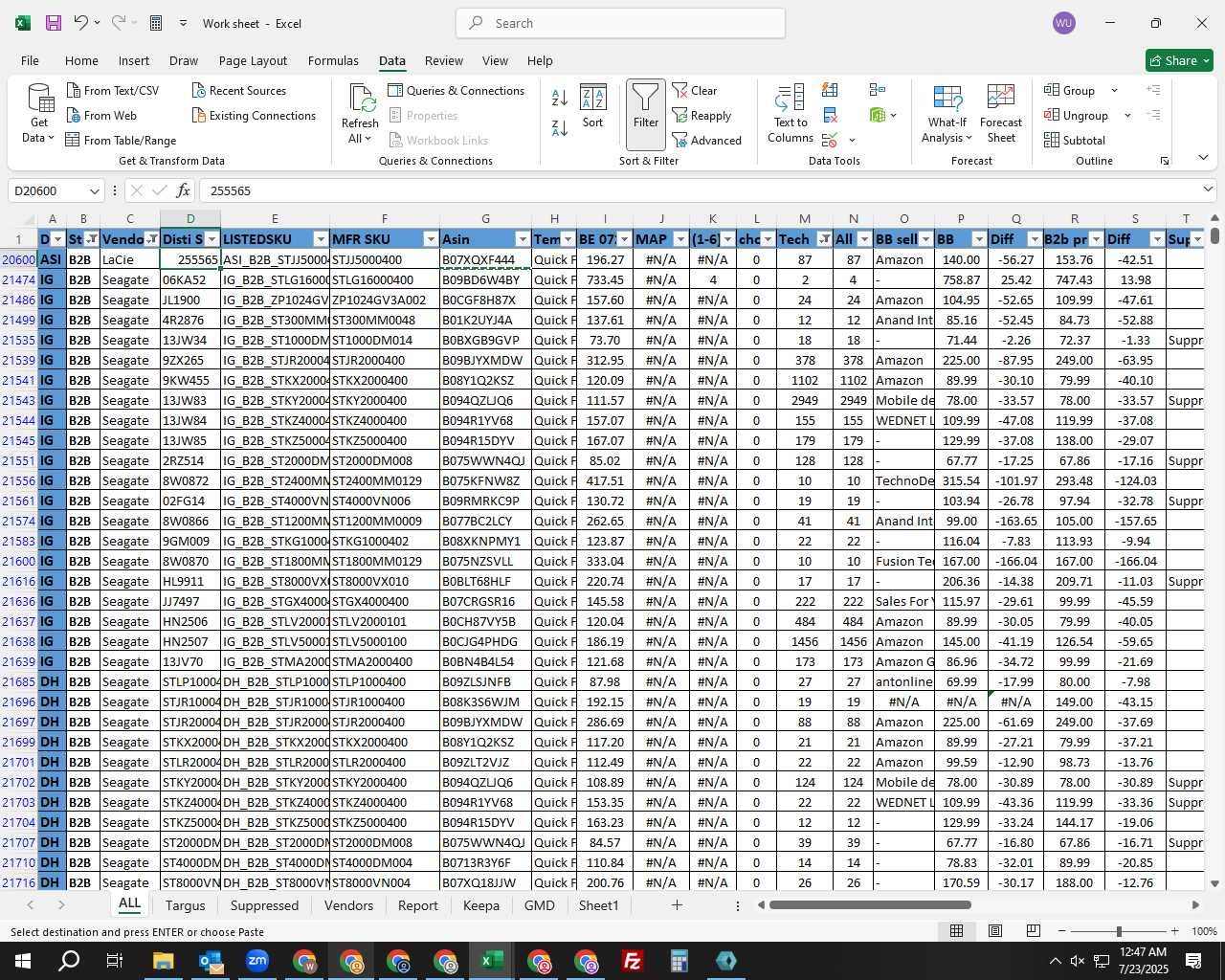Click the Search box in title bar
The image size is (1225, 980).
pos(620,23)
